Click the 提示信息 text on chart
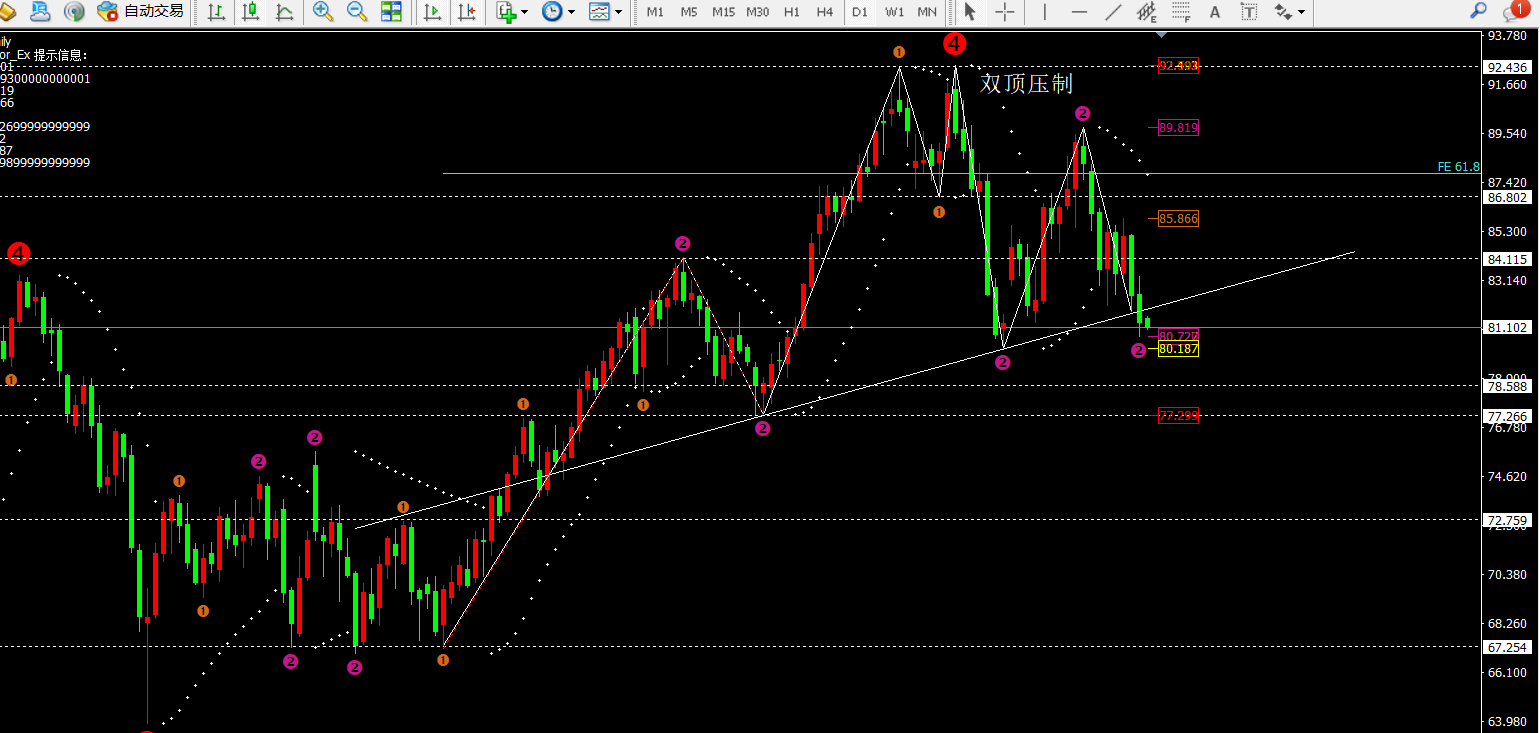The width and height of the screenshot is (1540, 733). pyautogui.click(x=60, y=55)
